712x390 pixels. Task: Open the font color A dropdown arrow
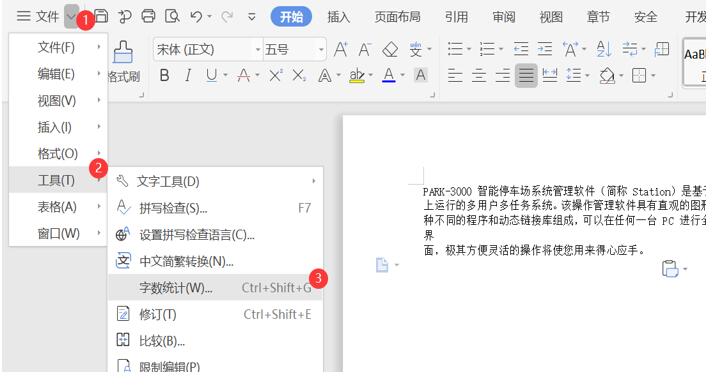point(402,75)
